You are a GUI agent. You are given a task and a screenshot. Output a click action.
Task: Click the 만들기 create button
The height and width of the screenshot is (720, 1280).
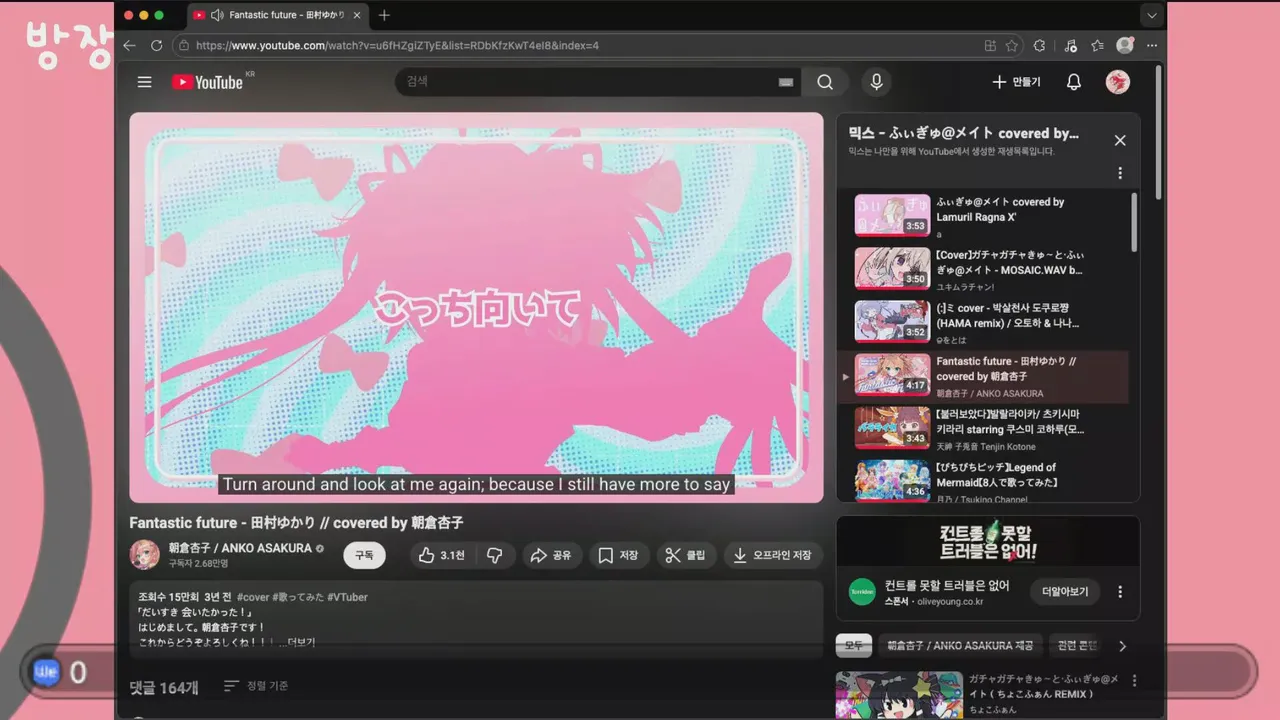[x=1015, y=82]
